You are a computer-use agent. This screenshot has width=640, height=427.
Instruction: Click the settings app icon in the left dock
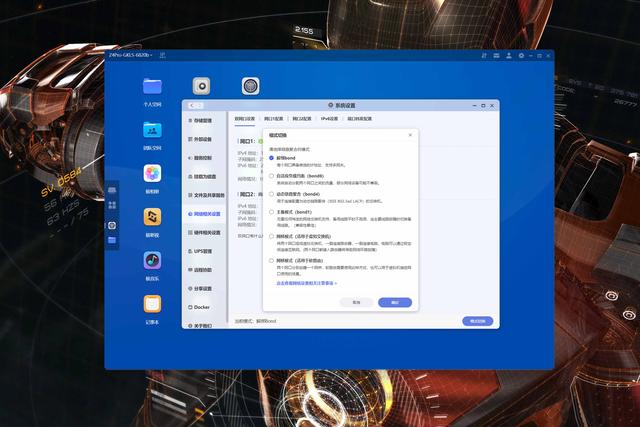[x=112, y=225]
